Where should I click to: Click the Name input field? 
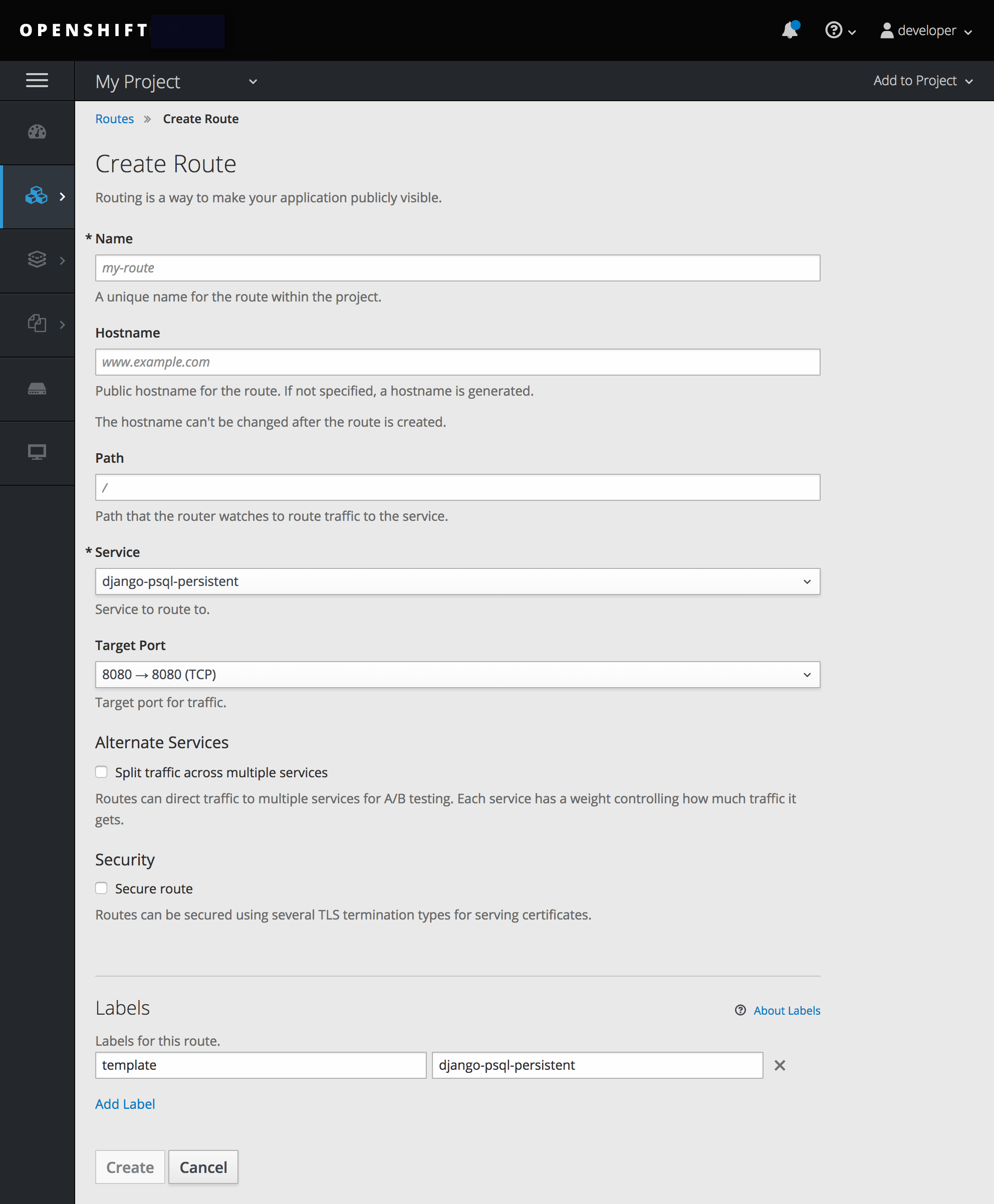(x=457, y=268)
